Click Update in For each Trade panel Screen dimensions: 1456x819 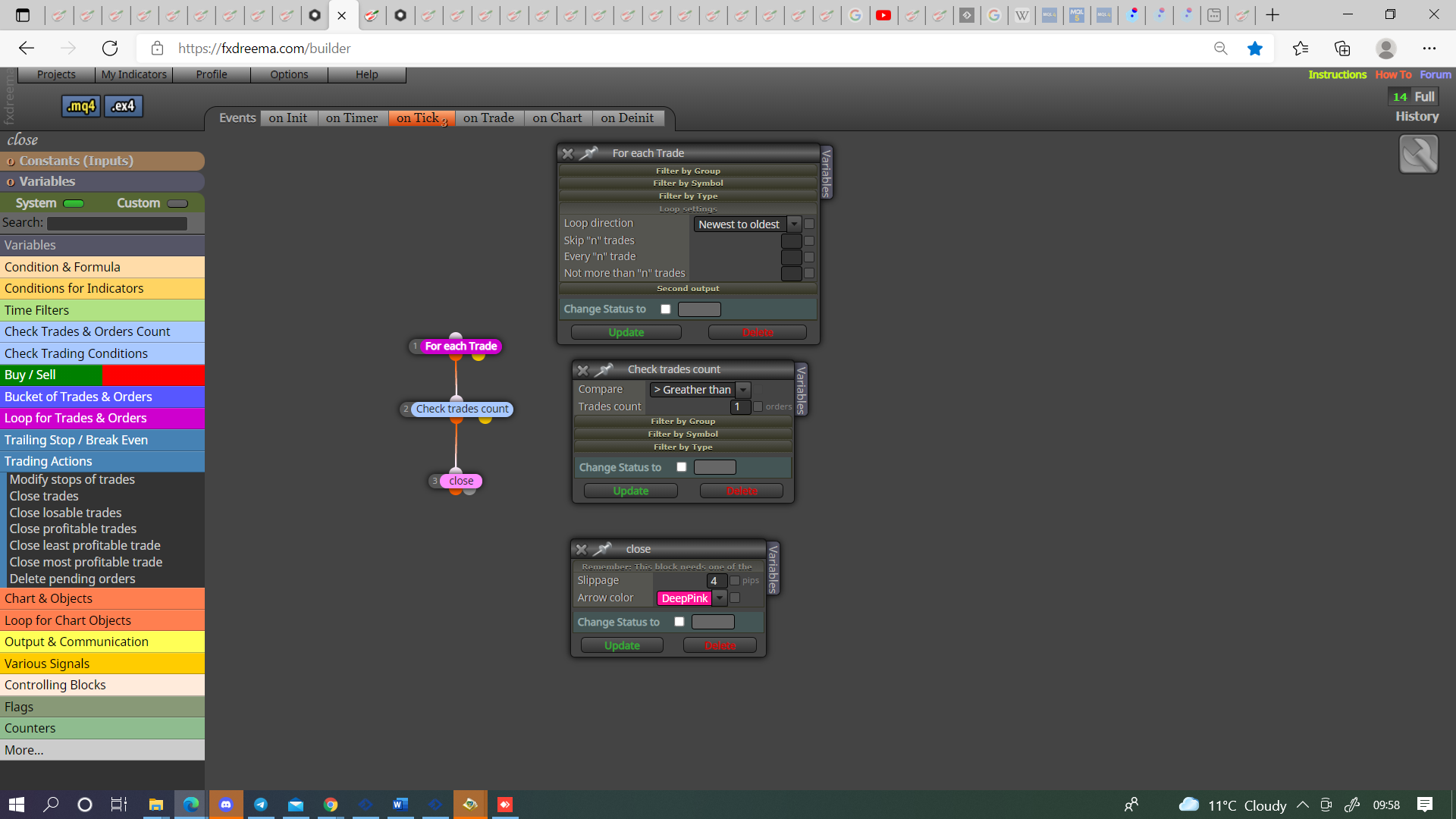point(626,333)
